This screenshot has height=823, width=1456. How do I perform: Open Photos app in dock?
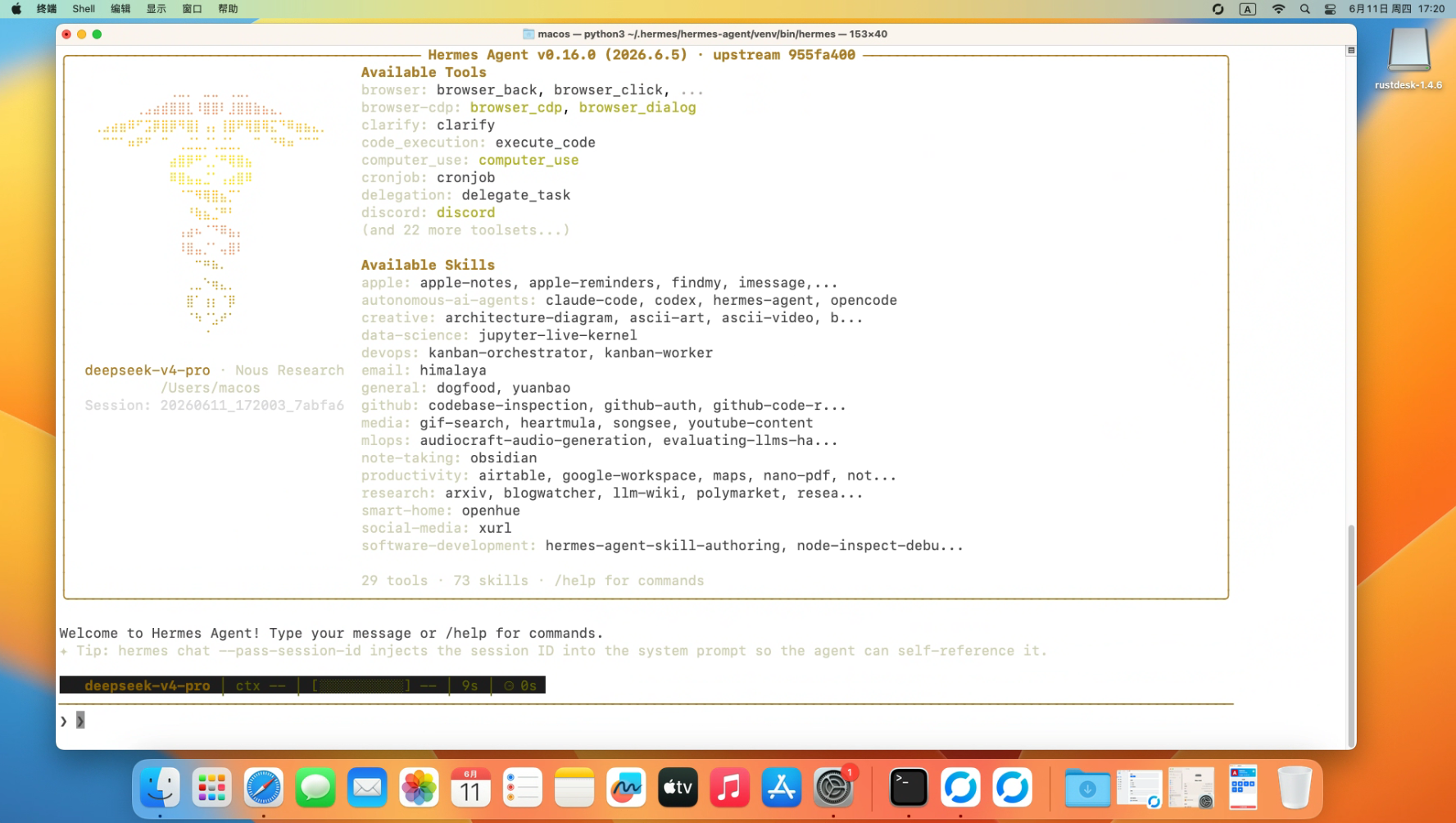(x=419, y=788)
